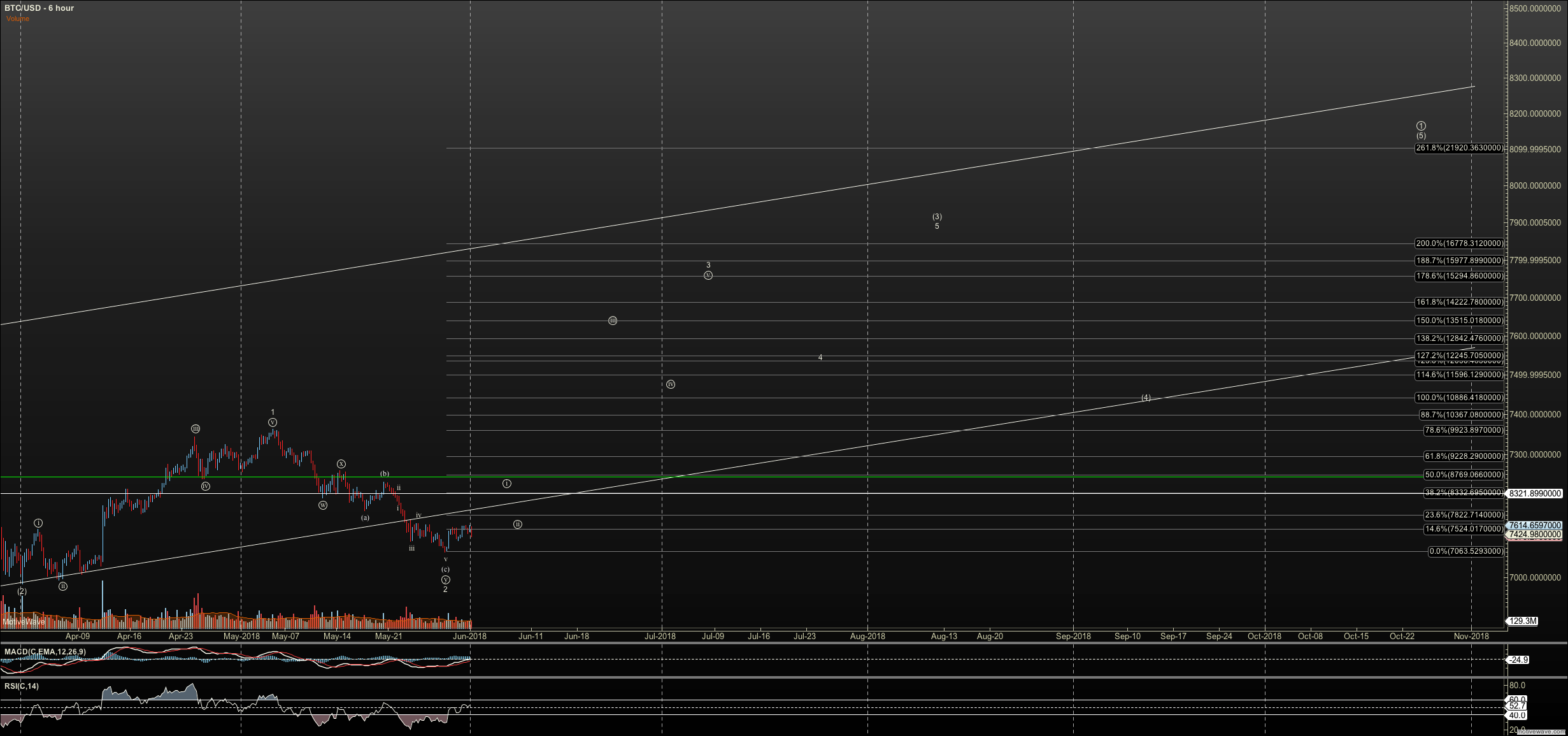Image resolution: width=1568 pixels, height=736 pixels.
Task: Select the 88.7%(10367.0800000) Fibonacci label
Action: pos(1462,415)
